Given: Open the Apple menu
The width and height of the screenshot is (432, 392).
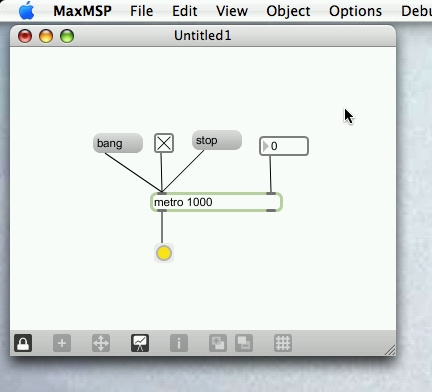Looking at the screenshot, I should [27, 11].
